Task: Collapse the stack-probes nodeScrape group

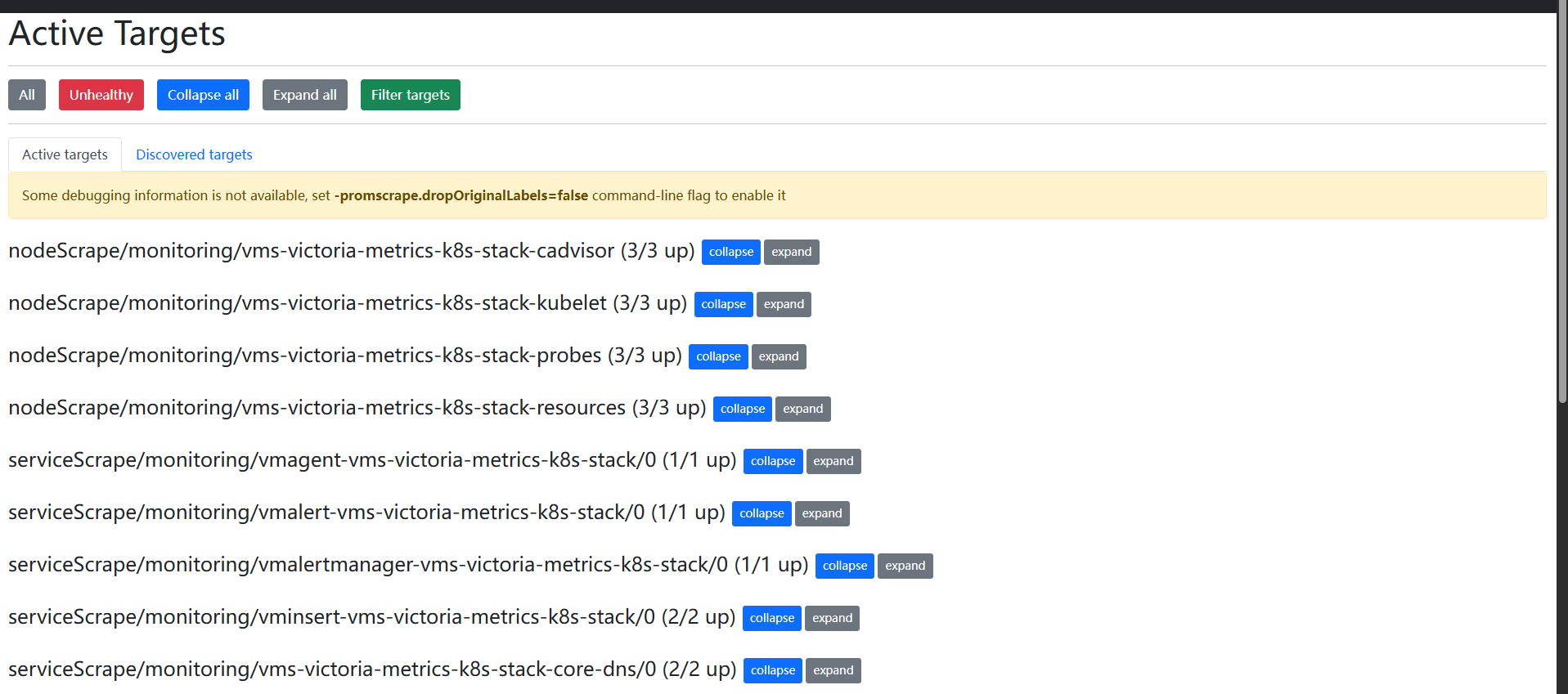Action: pyautogui.click(x=718, y=356)
